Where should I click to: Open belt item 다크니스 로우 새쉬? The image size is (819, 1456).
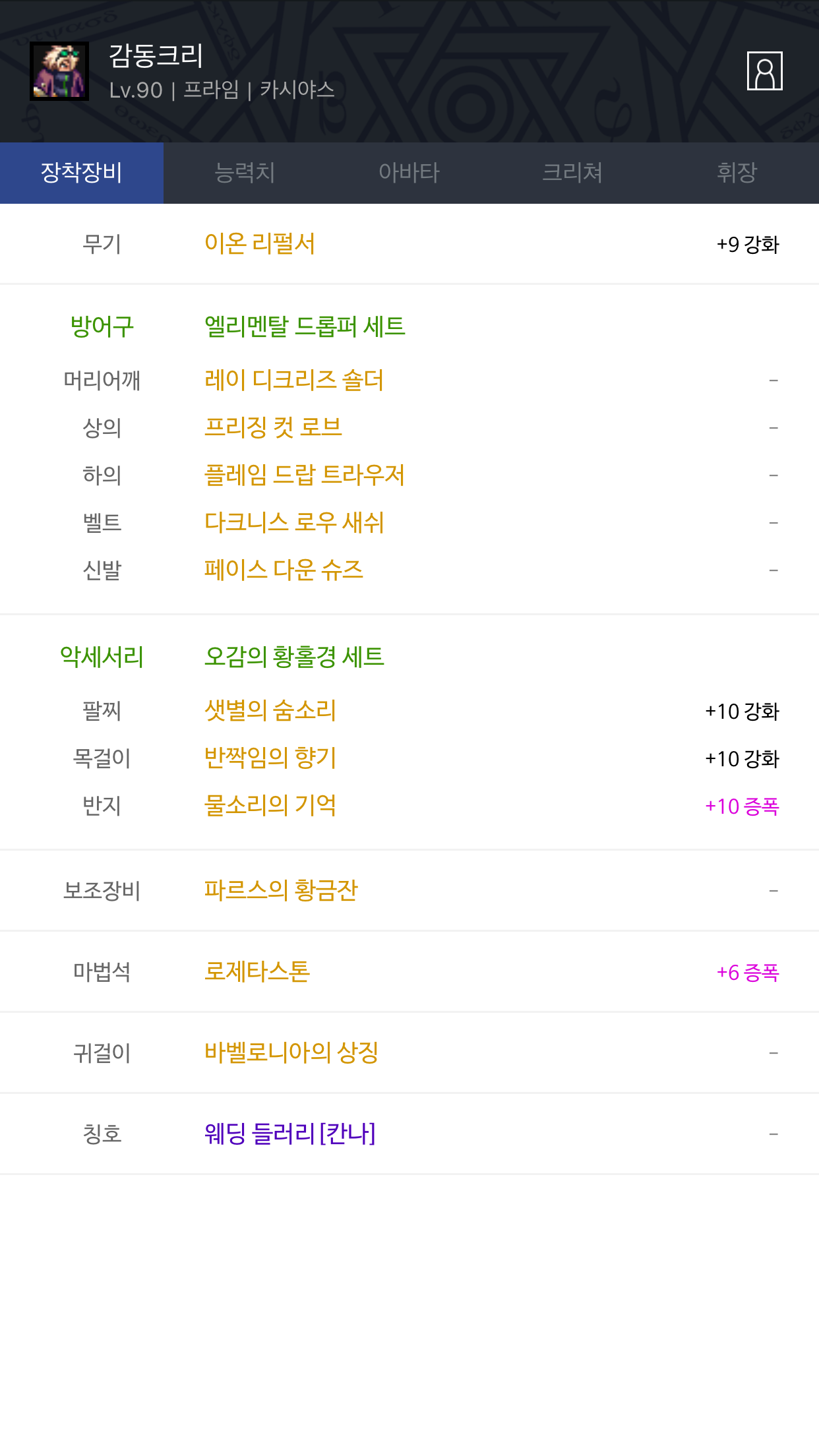pyautogui.click(x=294, y=523)
